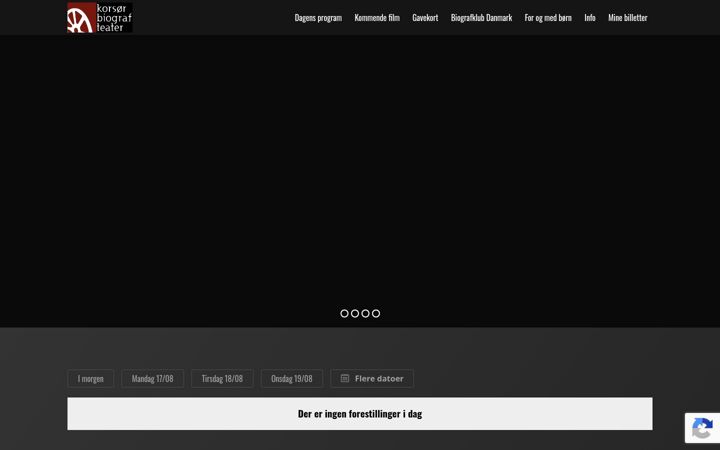
Task: Select the Tirsdag 18/08 date
Action: (x=222, y=379)
